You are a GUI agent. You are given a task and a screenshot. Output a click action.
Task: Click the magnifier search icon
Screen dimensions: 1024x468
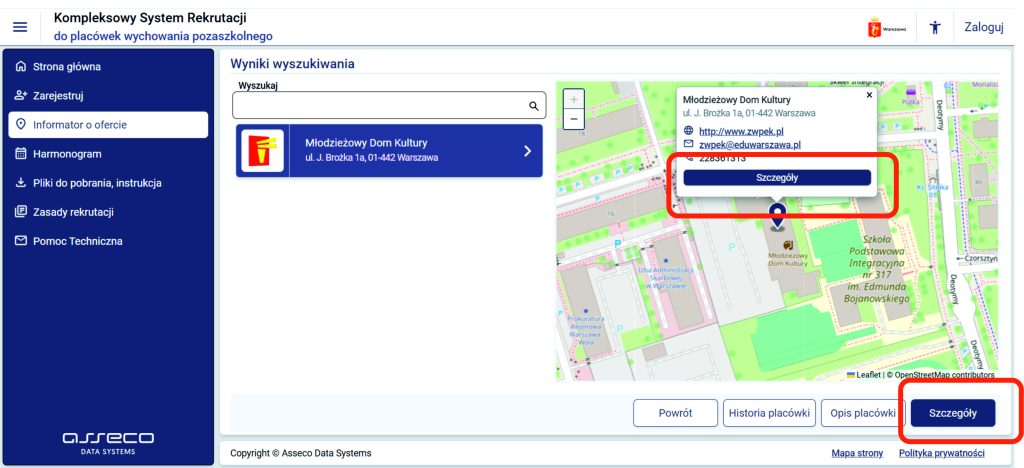coord(534,106)
